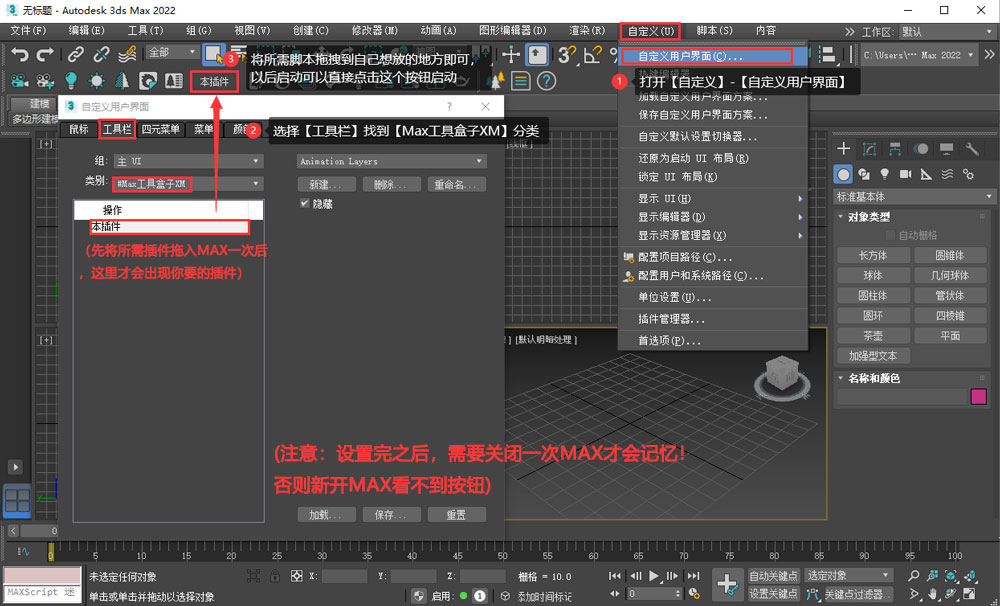This screenshot has width=1000, height=606.
Task: Activate the Select and Link chain icon
Action: (x=76, y=55)
